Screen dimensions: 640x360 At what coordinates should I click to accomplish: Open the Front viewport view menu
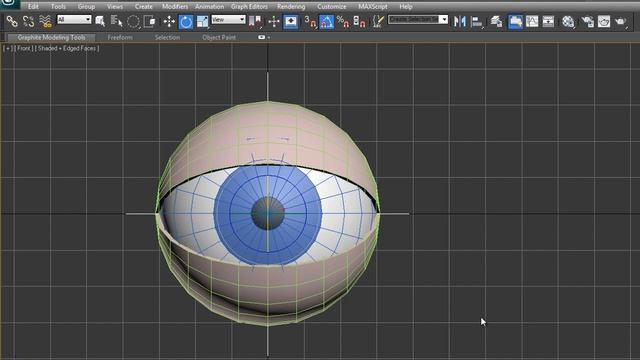coord(24,48)
